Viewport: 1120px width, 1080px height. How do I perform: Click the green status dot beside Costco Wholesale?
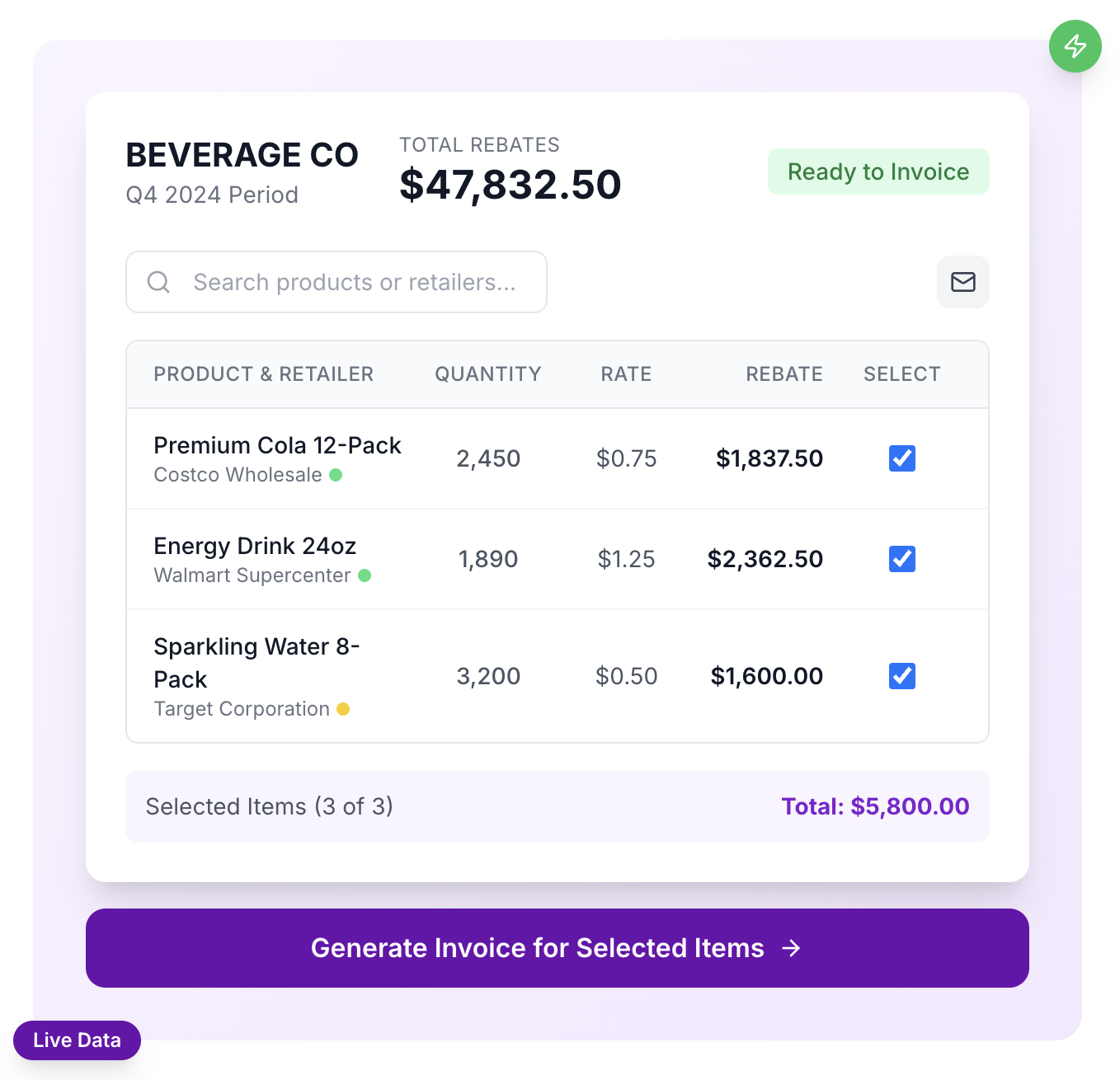click(x=337, y=475)
